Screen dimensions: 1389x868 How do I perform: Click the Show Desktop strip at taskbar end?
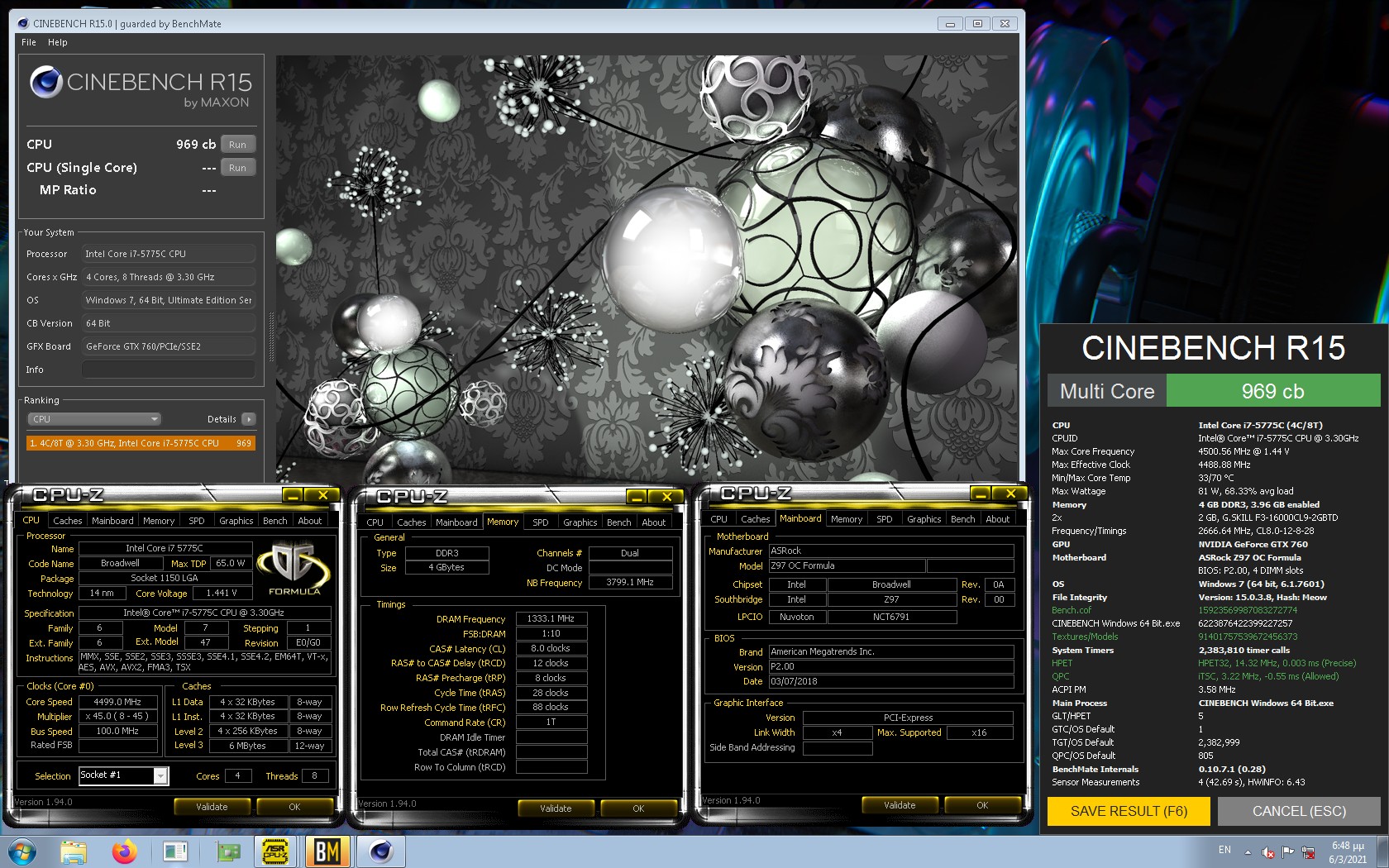(x=1383, y=851)
